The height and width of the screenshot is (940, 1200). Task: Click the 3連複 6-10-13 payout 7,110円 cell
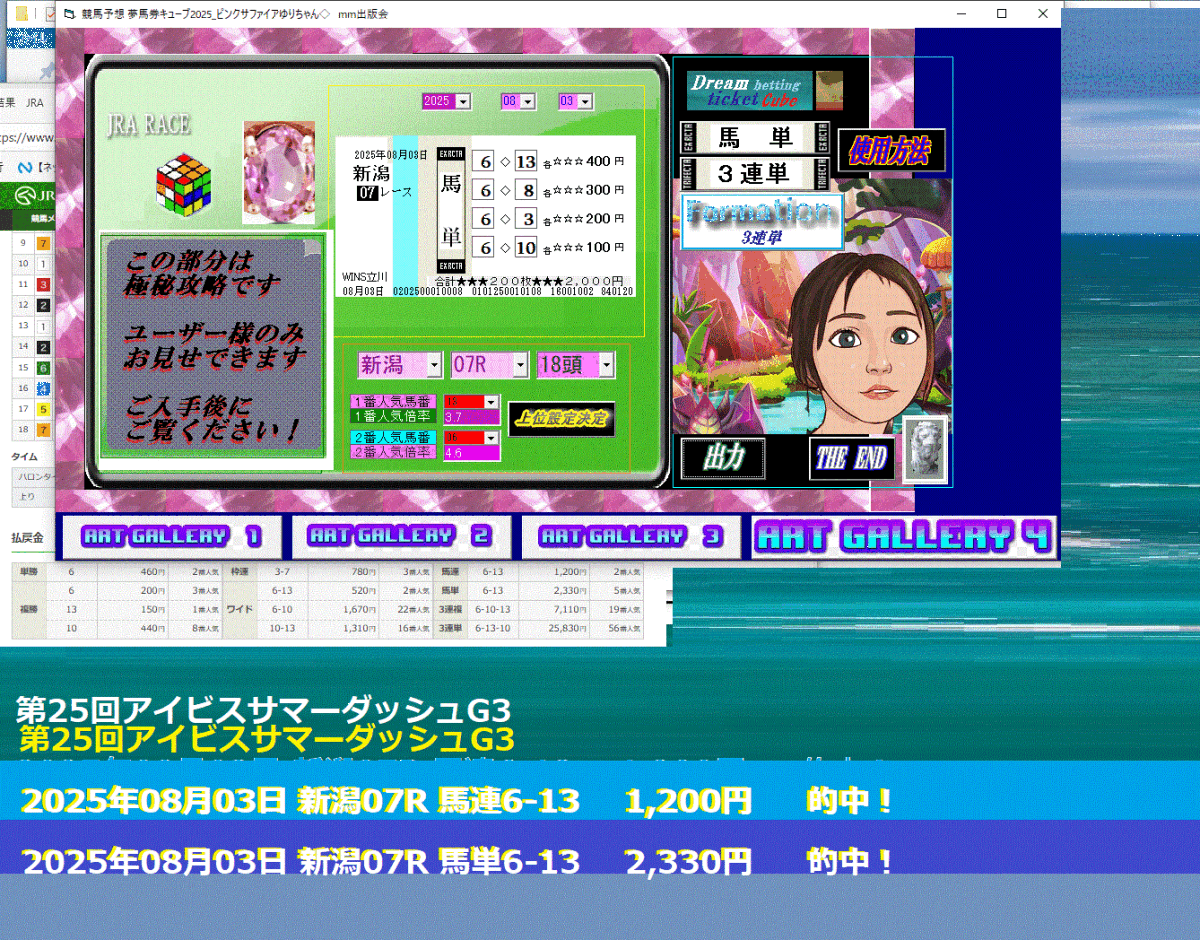[x=555, y=609]
